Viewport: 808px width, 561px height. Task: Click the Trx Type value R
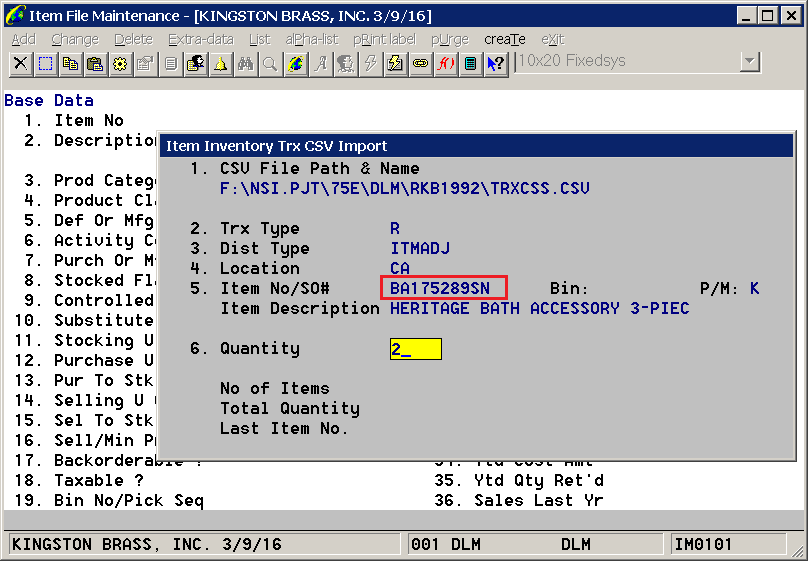pyautogui.click(x=395, y=229)
